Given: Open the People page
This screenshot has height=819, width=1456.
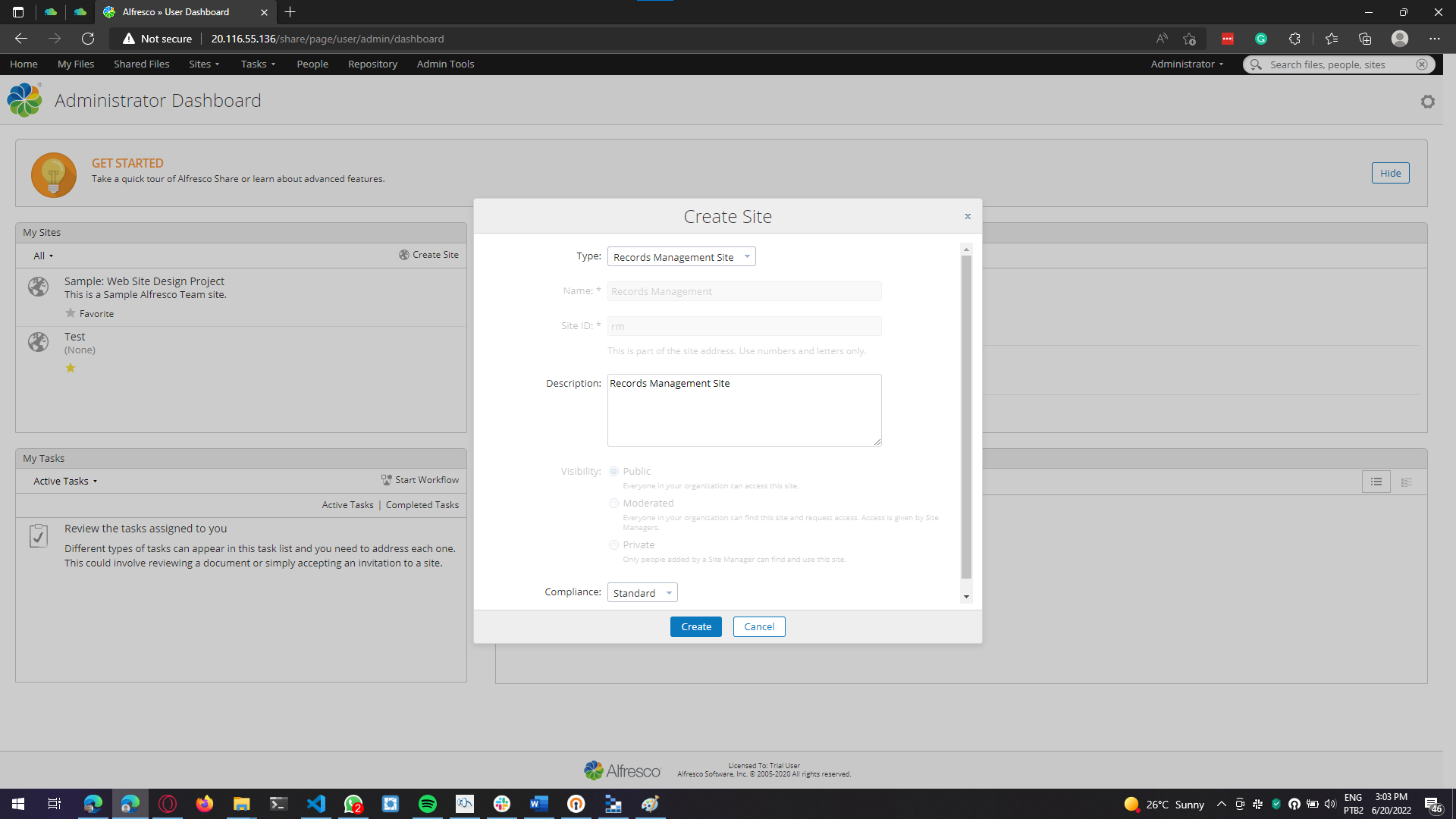Looking at the screenshot, I should click(x=312, y=64).
